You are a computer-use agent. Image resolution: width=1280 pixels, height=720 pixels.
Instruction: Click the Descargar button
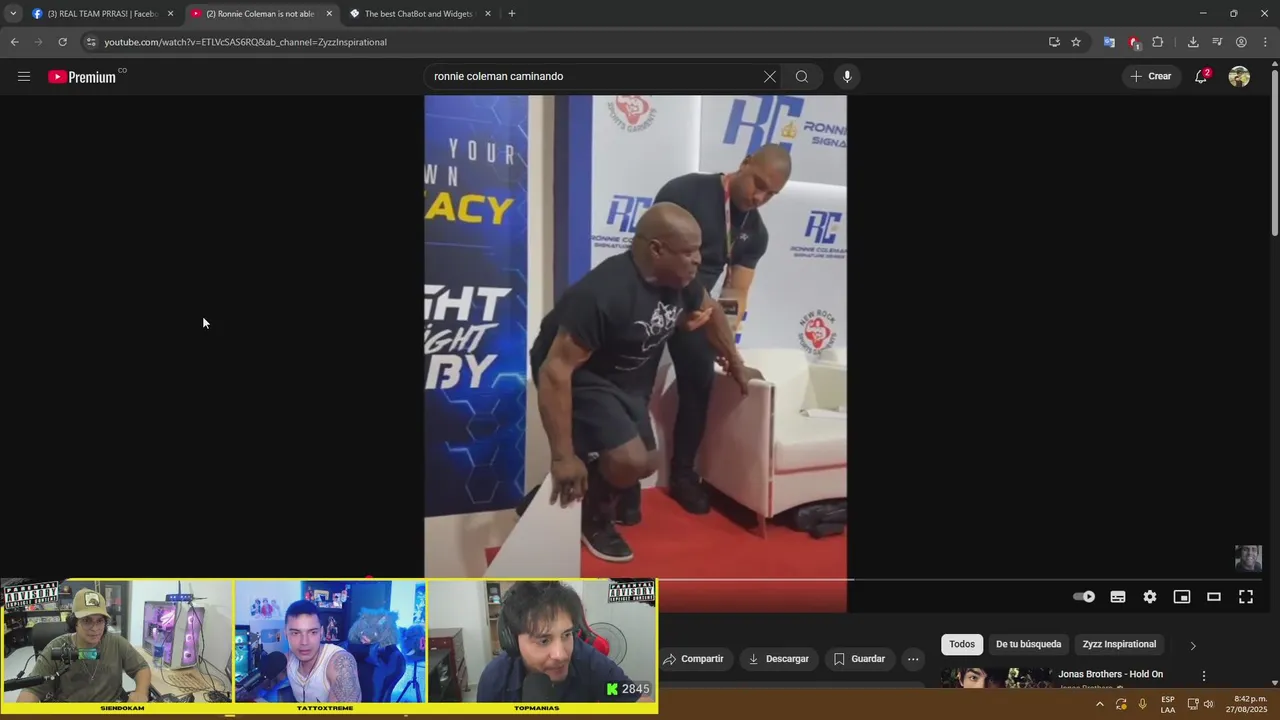778,659
